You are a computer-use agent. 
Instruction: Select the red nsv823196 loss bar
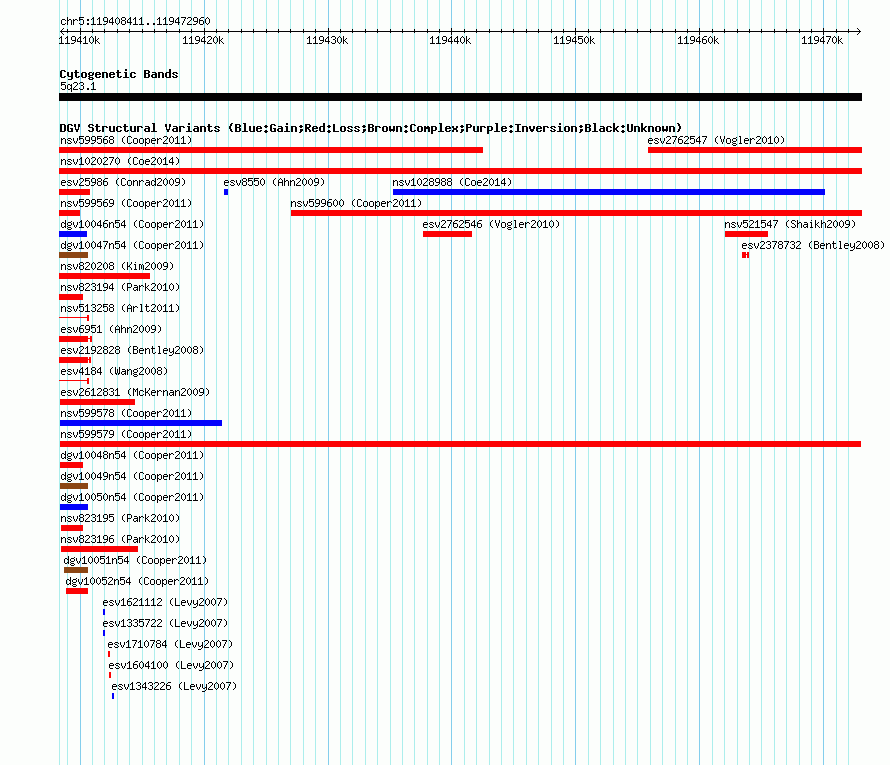pyautogui.click(x=99, y=549)
